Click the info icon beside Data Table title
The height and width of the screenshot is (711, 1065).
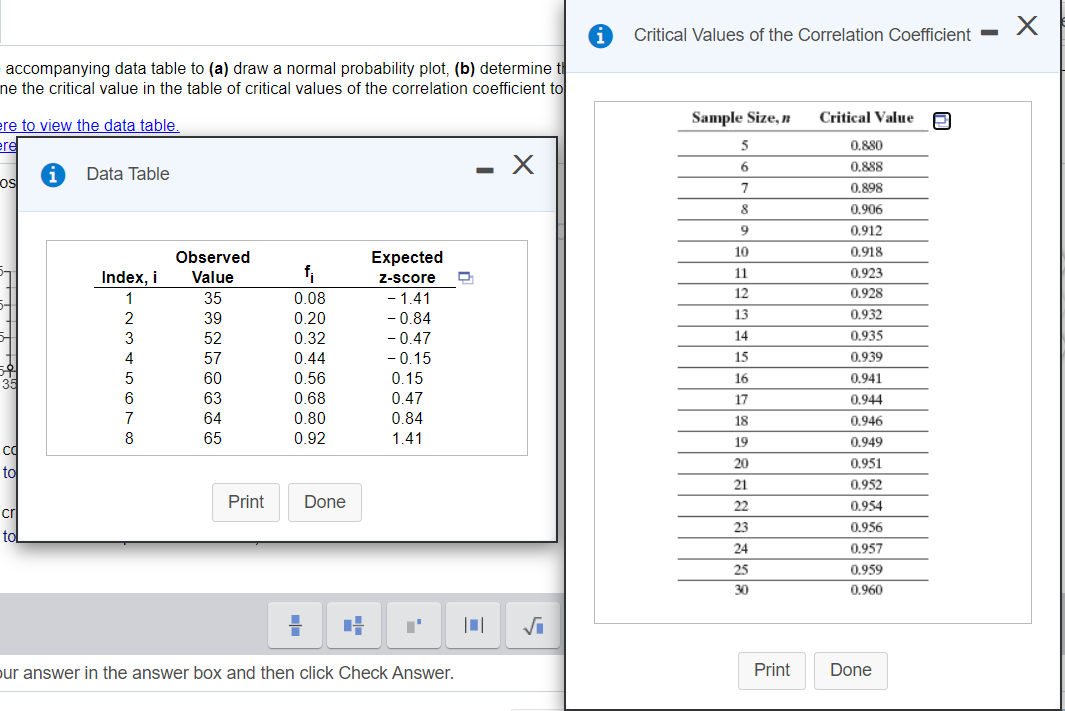[x=51, y=174]
